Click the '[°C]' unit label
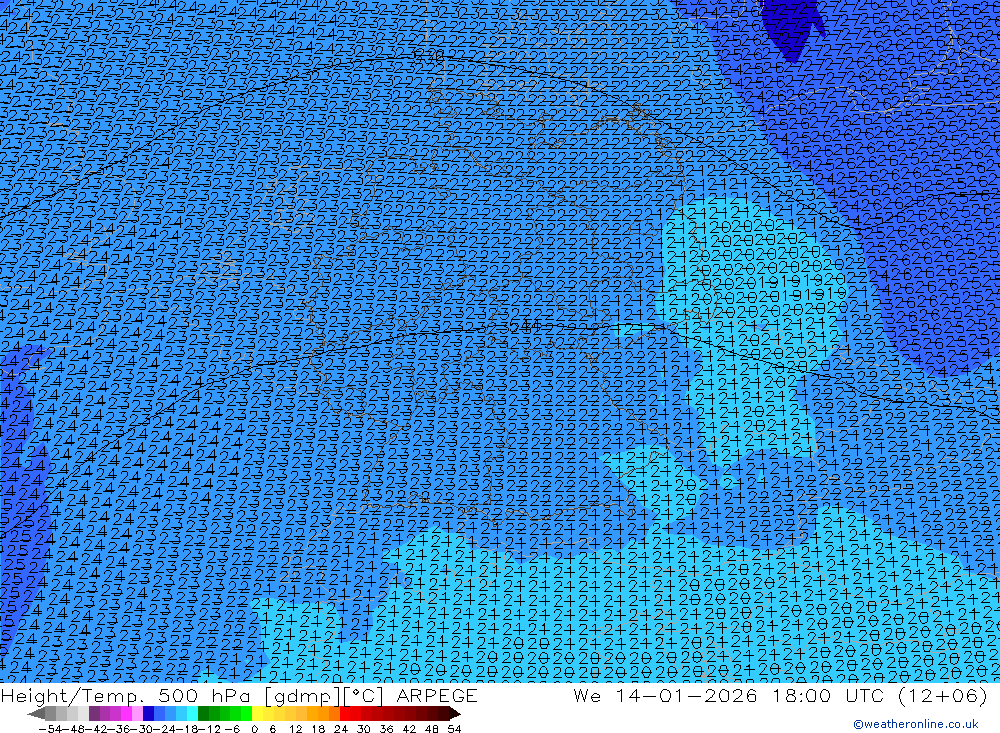 (363, 696)
